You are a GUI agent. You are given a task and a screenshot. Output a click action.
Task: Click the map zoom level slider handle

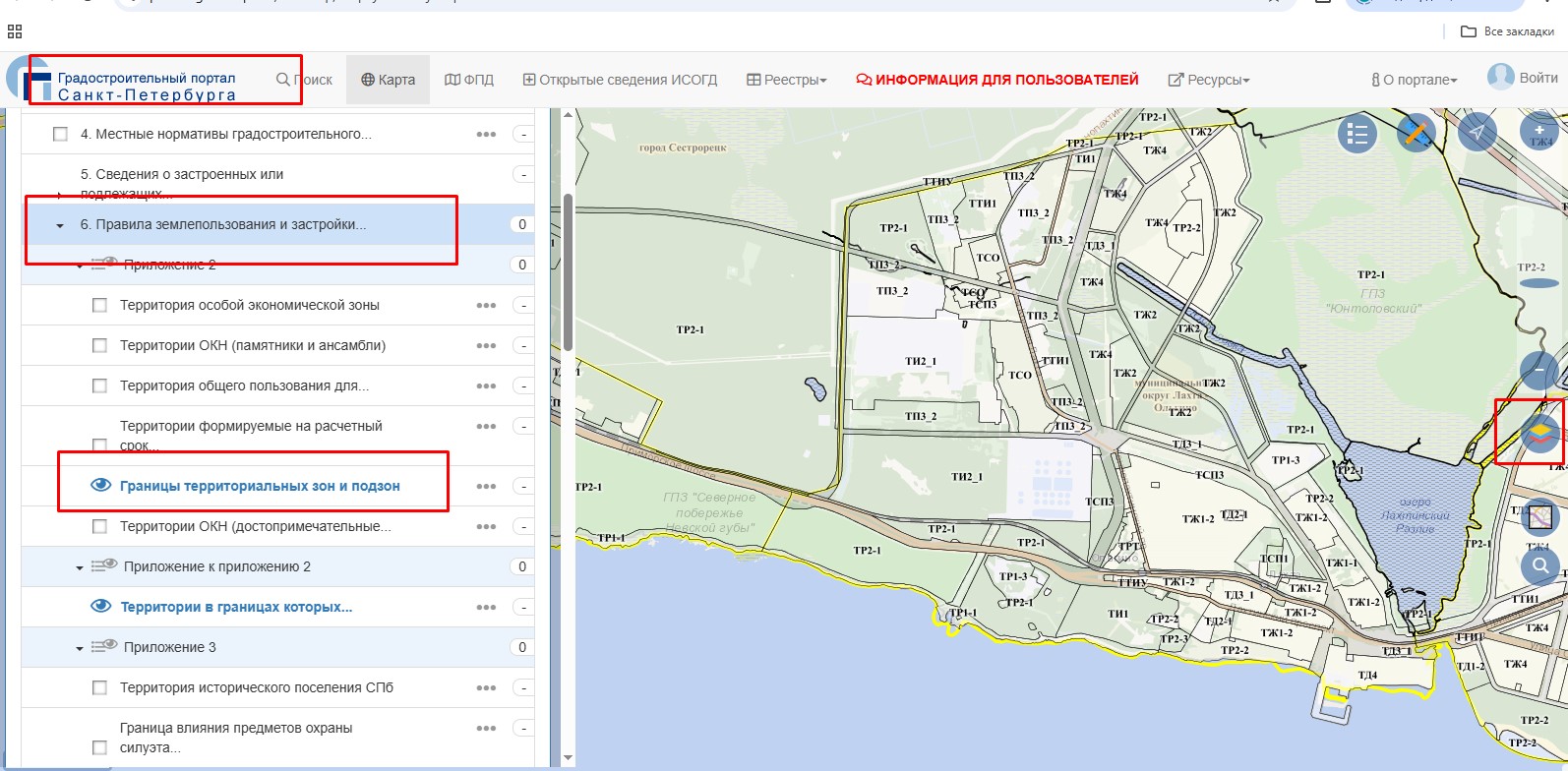point(1538,283)
